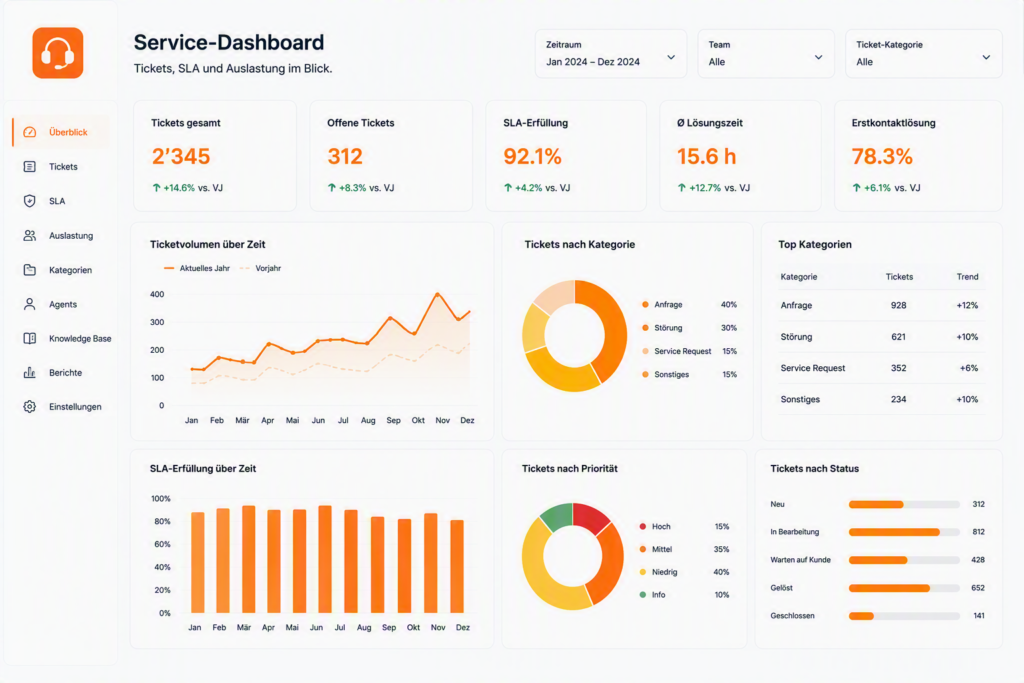Screen dimensions: 1024x683
Task: Click the Kategorien folder icon
Action: (29, 270)
